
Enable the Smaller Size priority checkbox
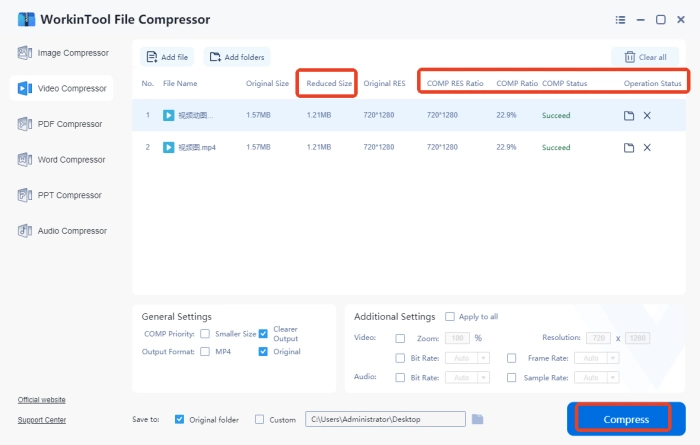pyautogui.click(x=205, y=334)
